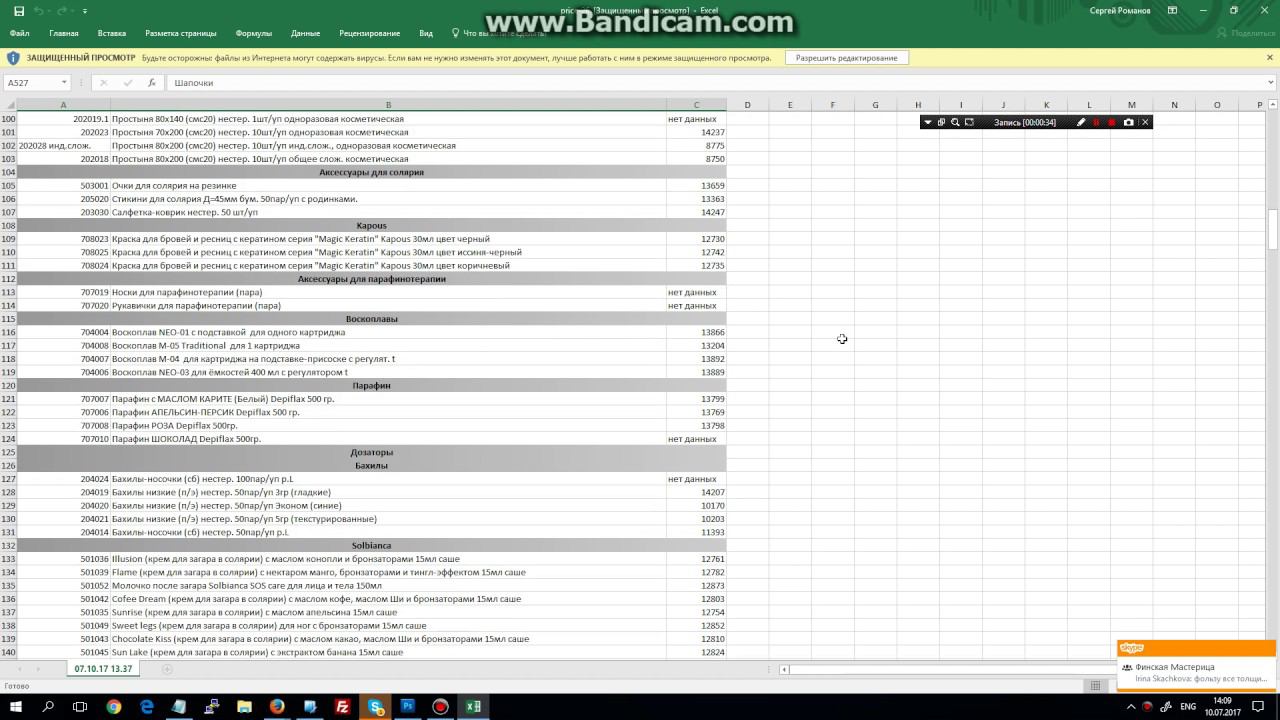Open Skype from the taskbar
This screenshot has height=720, width=1280.
coord(376,707)
